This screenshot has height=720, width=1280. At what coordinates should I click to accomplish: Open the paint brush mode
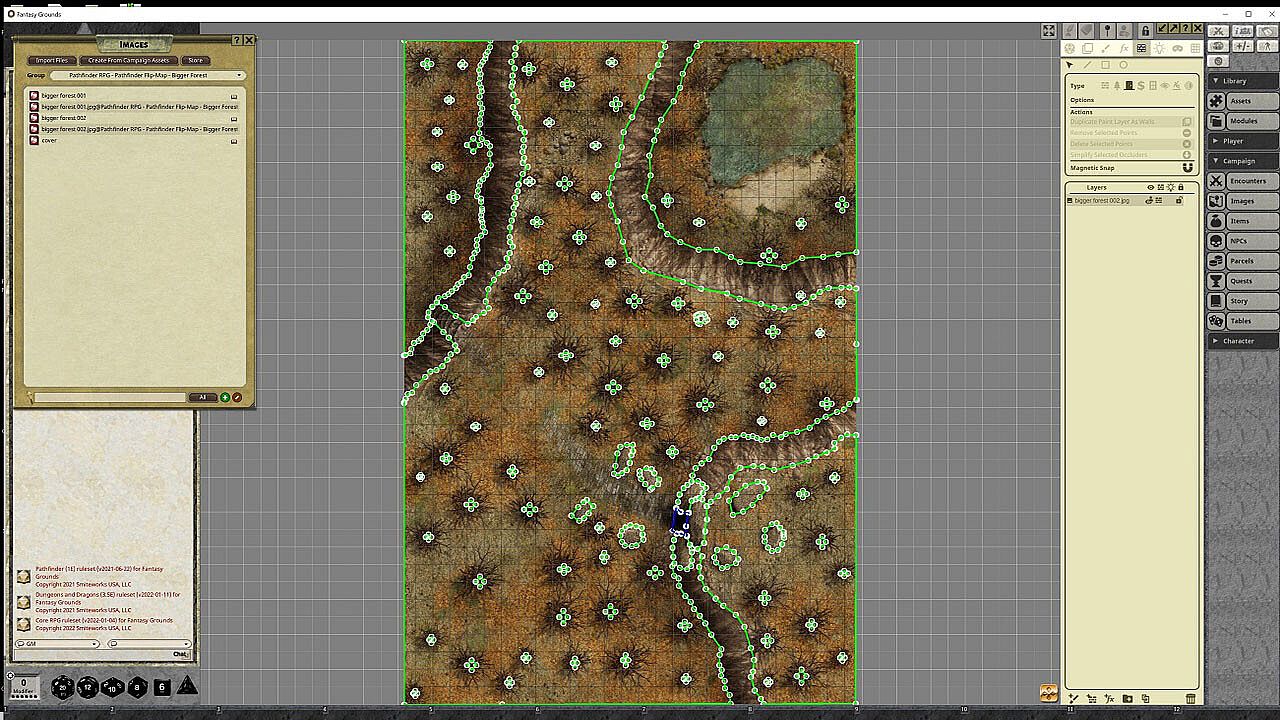pyautogui.click(x=1105, y=48)
